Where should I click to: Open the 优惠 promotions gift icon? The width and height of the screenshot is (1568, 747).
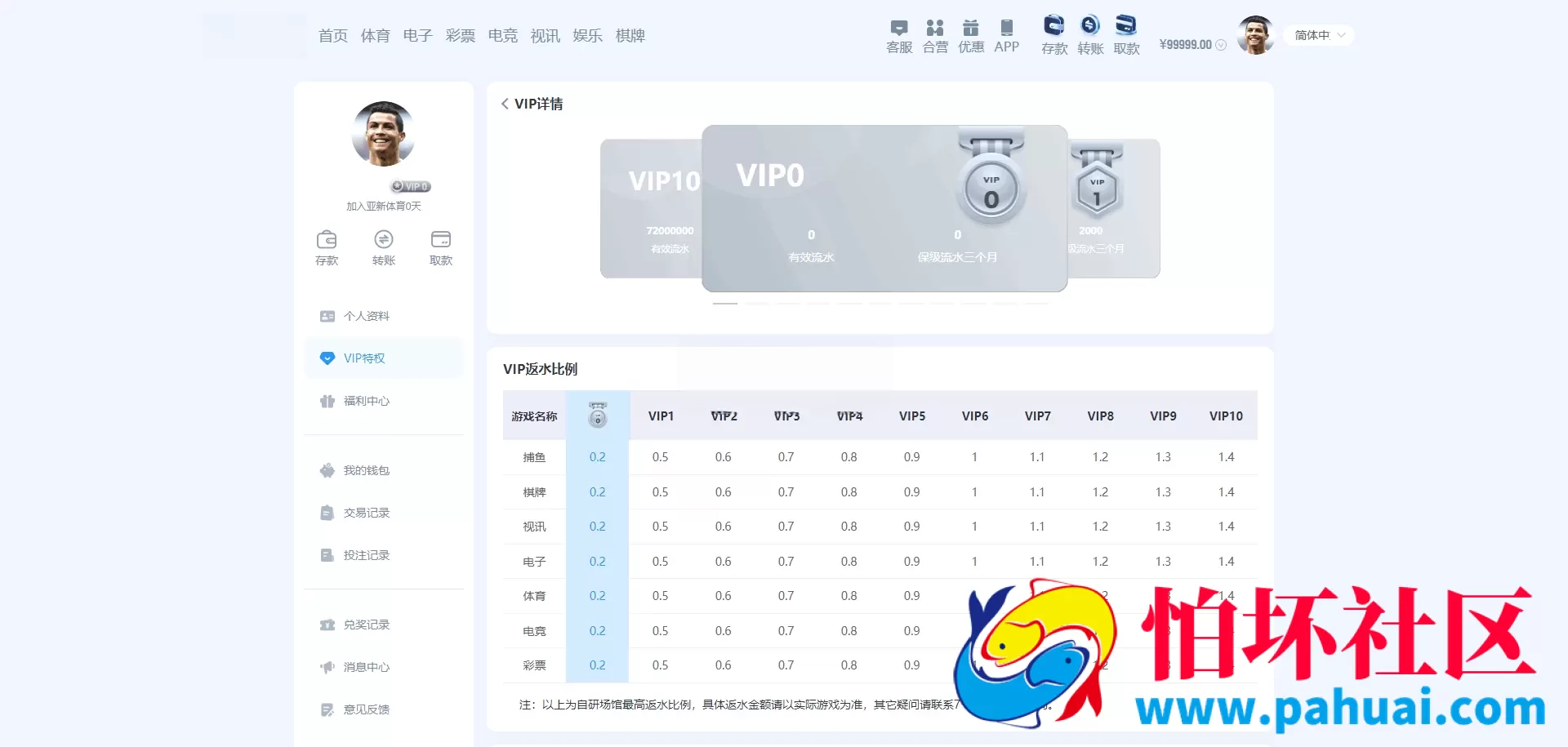pyautogui.click(x=971, y=37)
